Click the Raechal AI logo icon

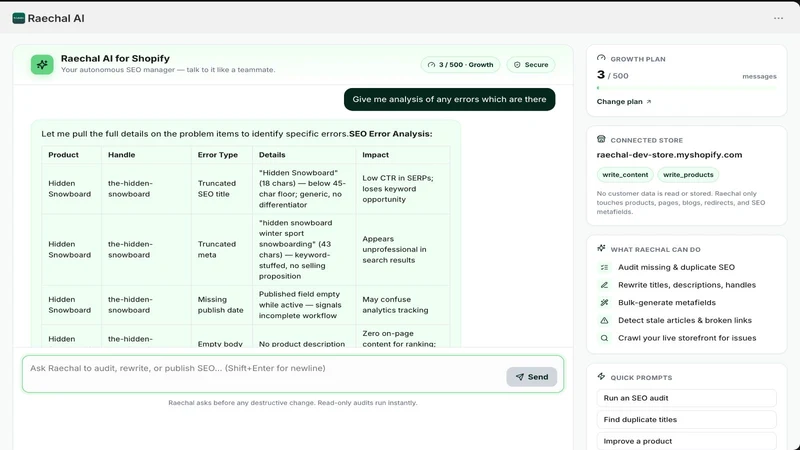pyautogui.click(x=19, y=18)
